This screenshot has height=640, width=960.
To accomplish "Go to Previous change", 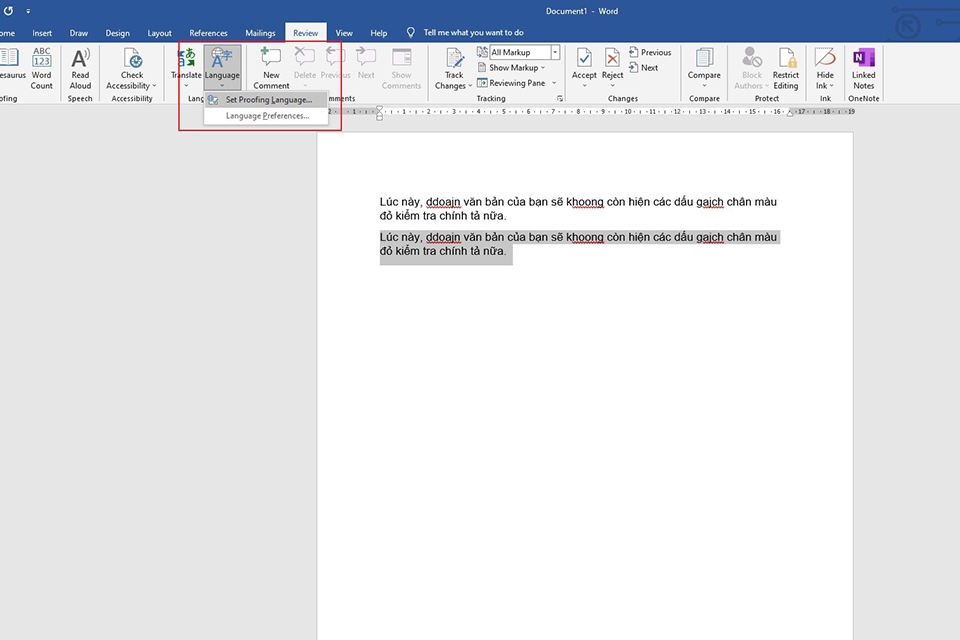I will pyautogui.click(x=650, y=52).
